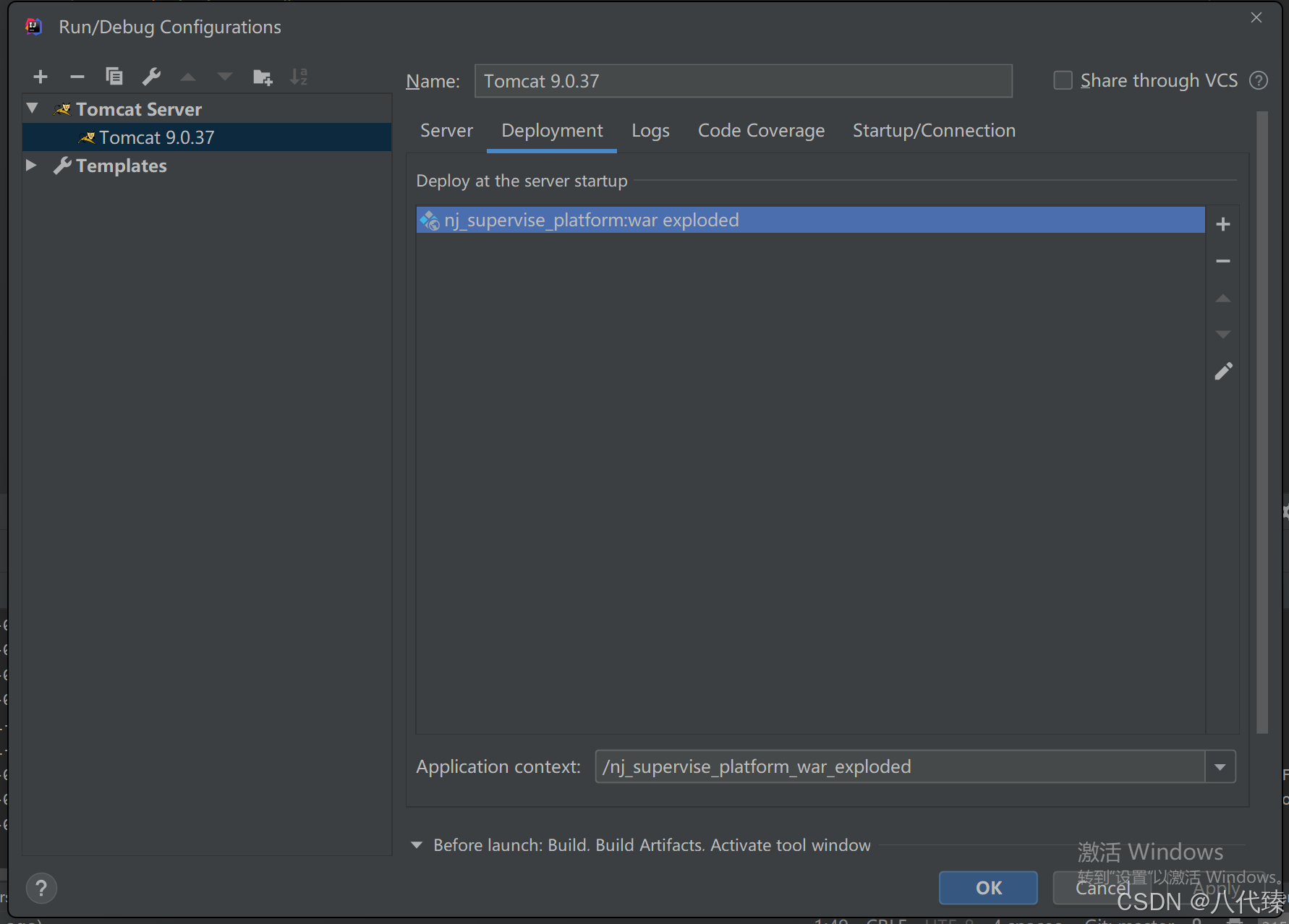This screenshot has height=924, width=1289.
Task: Remove the selected run configuration
Action: [77, 77]
